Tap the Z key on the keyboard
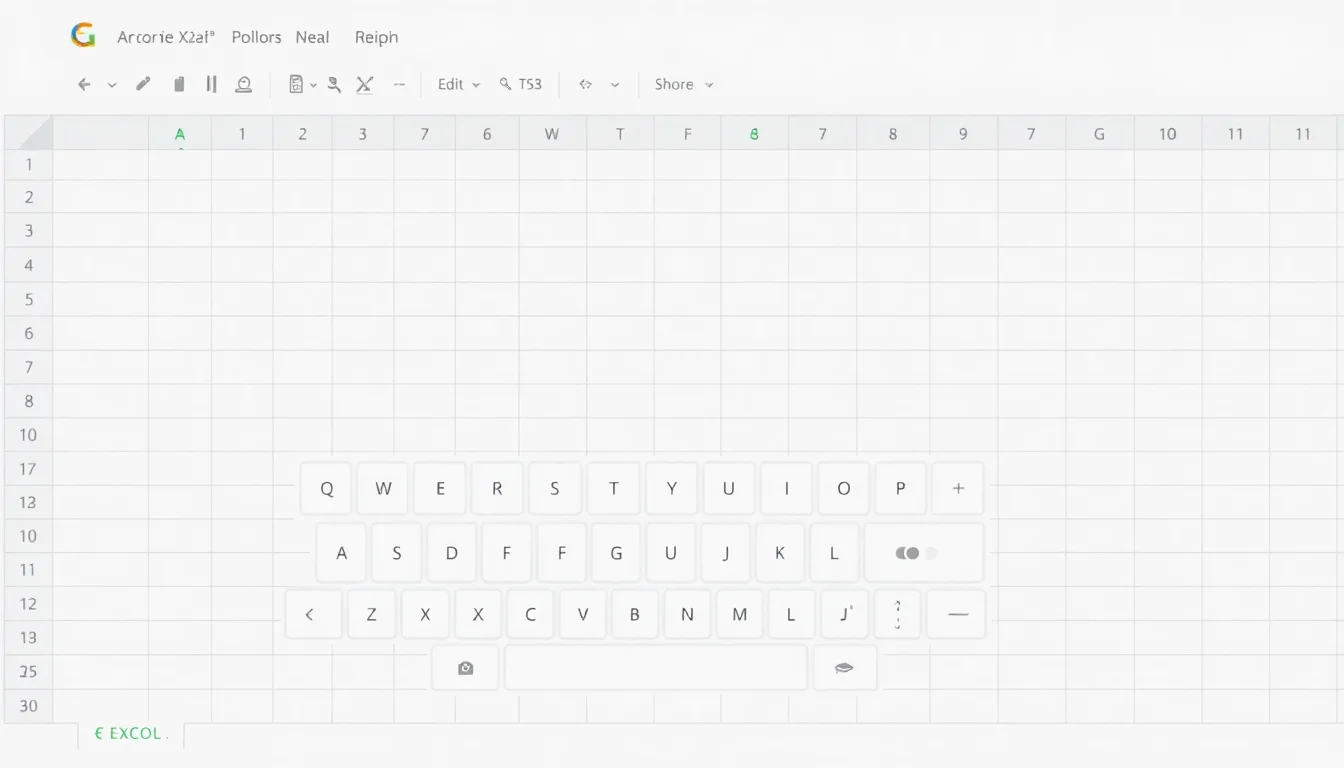Screen dimensions: 1344x768 pyautogui.click(x=371, y=615)
